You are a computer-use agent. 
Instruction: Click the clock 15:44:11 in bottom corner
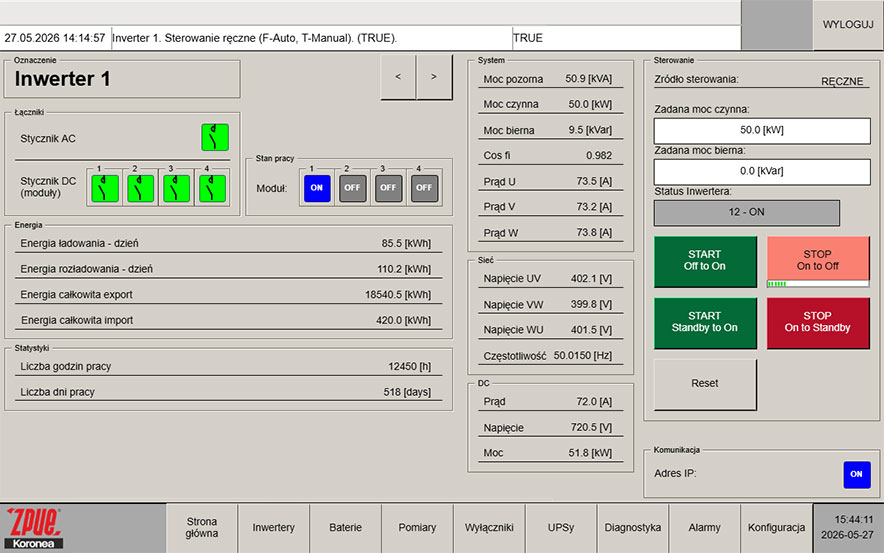tap(854, 520)
